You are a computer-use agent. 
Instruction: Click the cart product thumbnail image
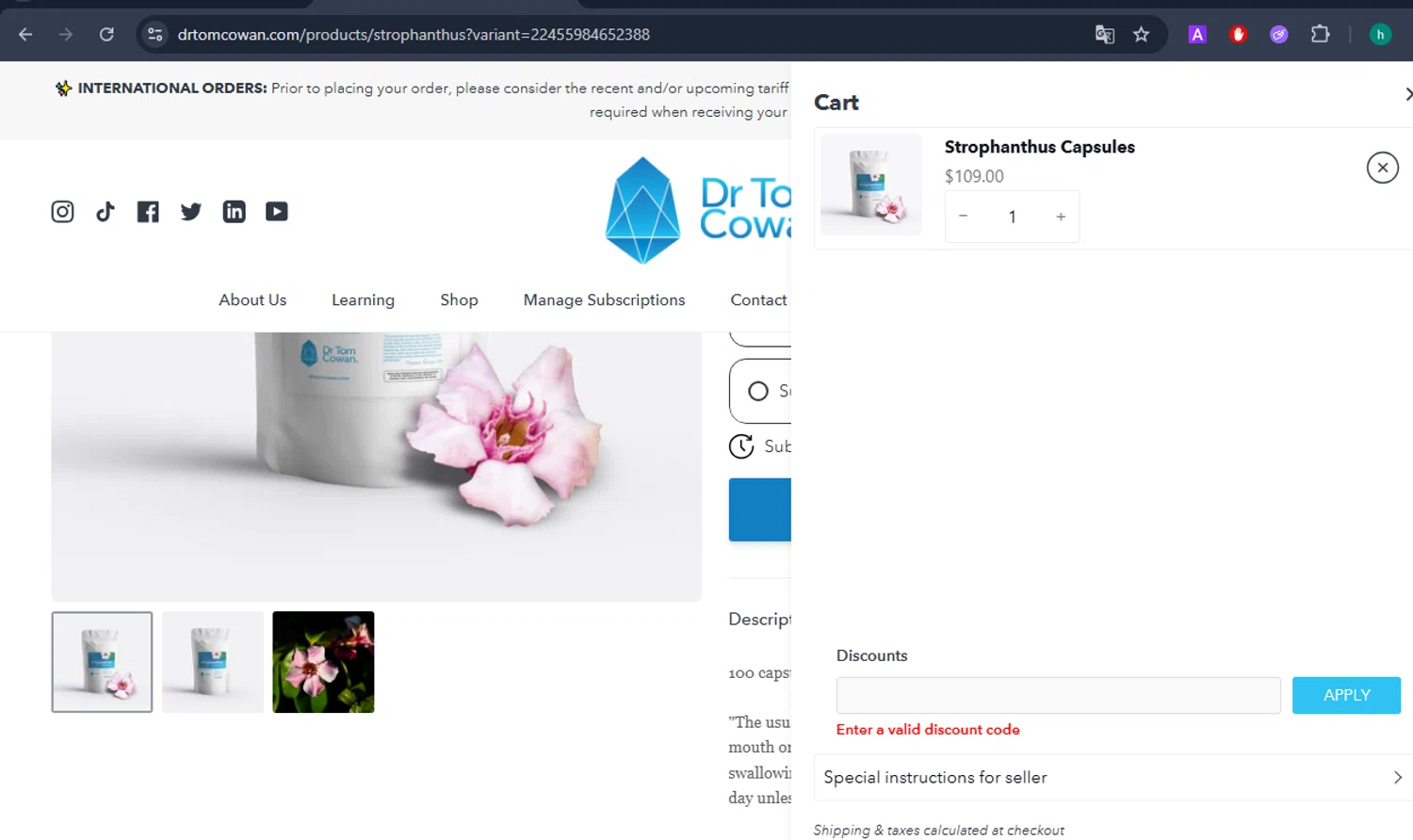(x=871, y=185)
